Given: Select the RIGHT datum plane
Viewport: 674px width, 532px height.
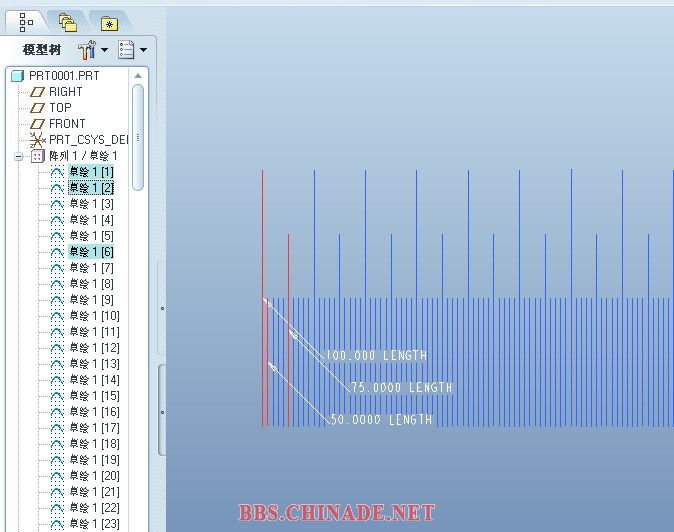Looking at the screenshot, I should coord(66,92).
